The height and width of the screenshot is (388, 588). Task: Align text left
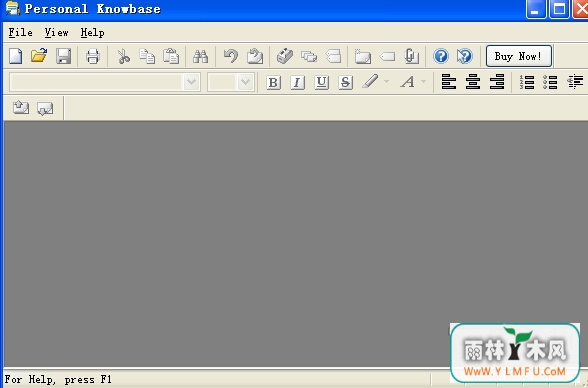click(449, 82)
